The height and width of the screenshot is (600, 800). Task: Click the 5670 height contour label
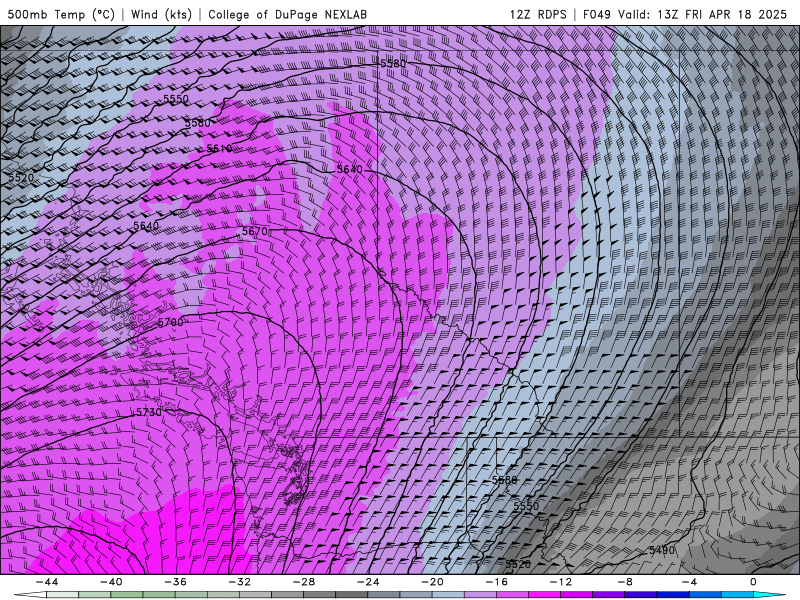pos(255,232)
